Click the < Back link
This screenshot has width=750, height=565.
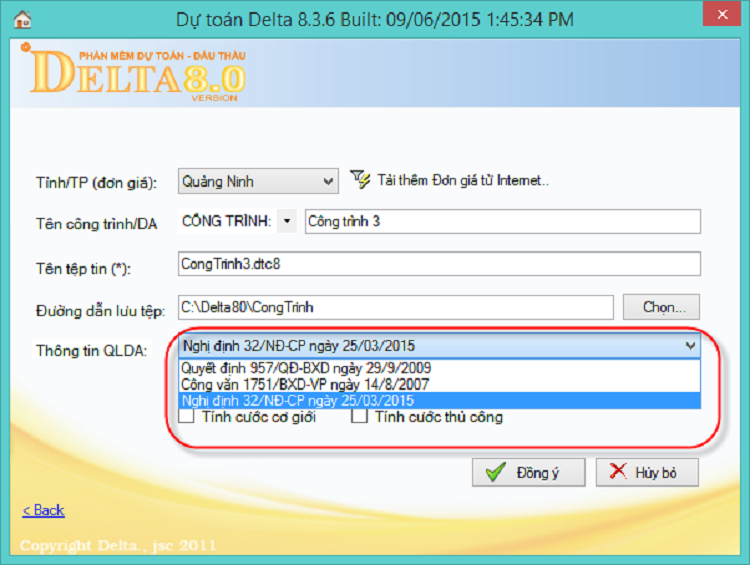(44, 510)
